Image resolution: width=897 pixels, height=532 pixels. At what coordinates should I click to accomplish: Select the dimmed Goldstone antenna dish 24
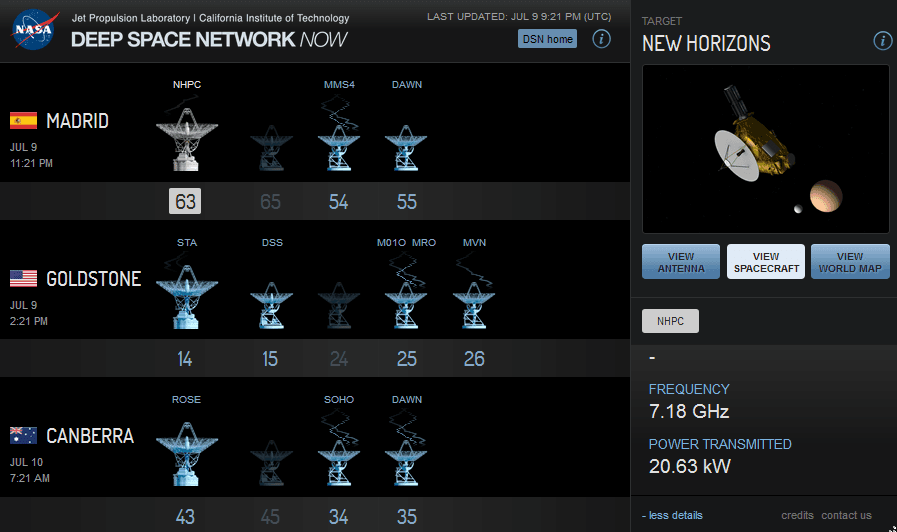[x=339, y=305]
